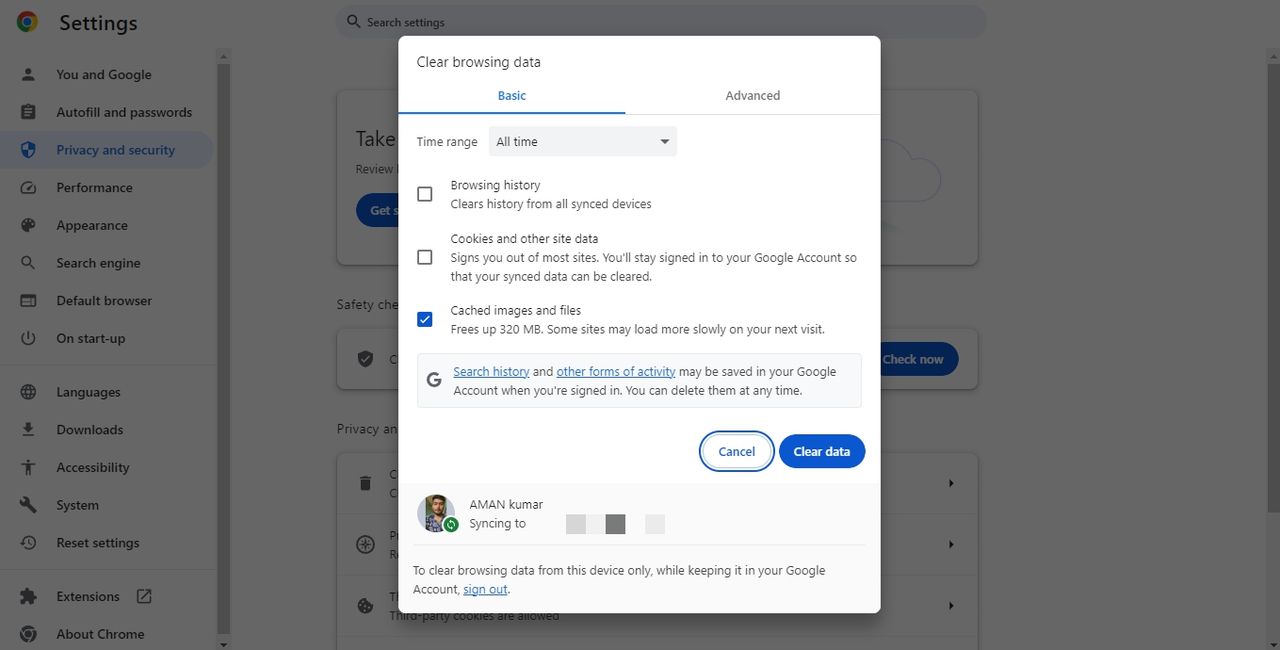
Task: Click the Clear browsing data title text
Action: pyautogui.click(x=479, y=62)
